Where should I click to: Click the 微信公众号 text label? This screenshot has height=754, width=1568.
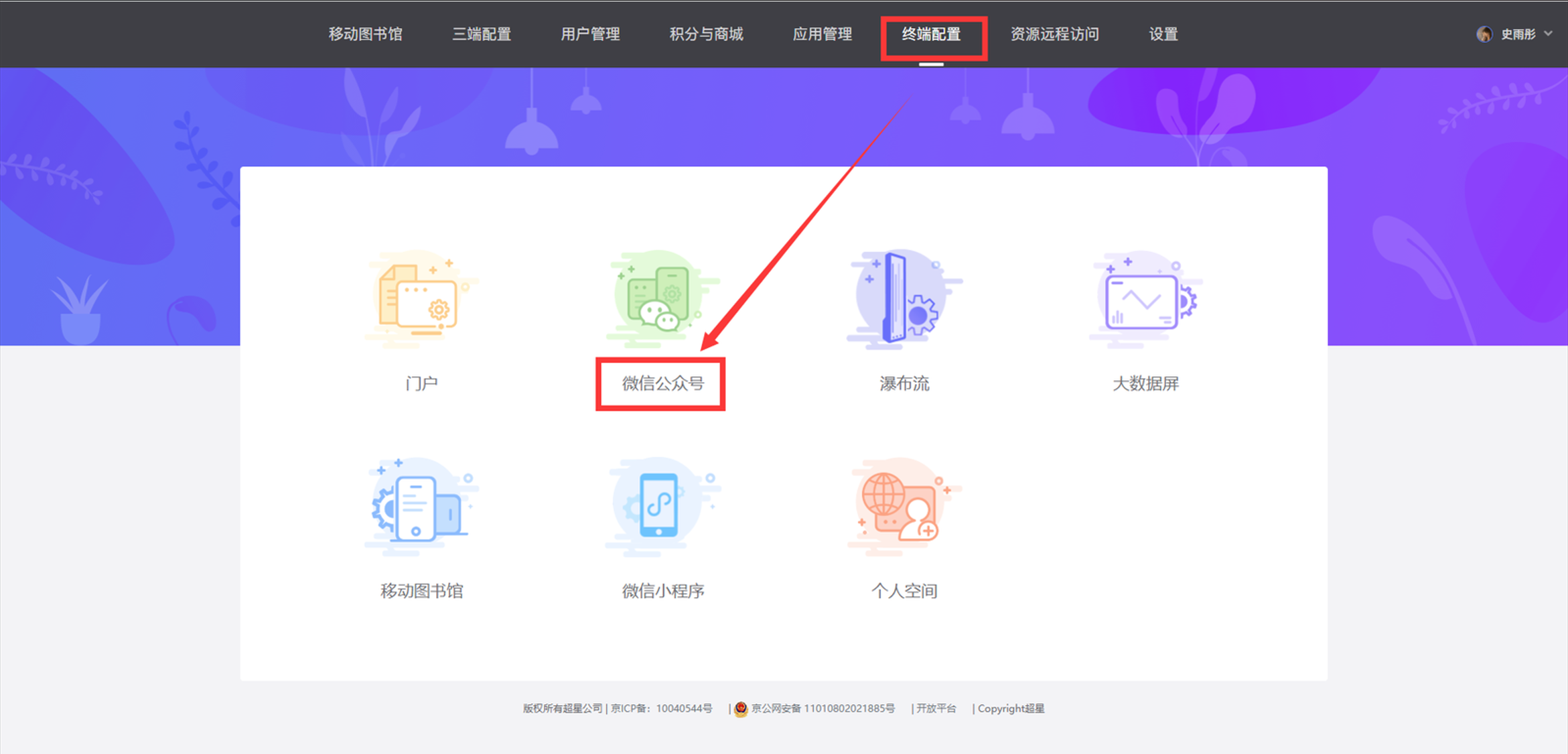662,383
